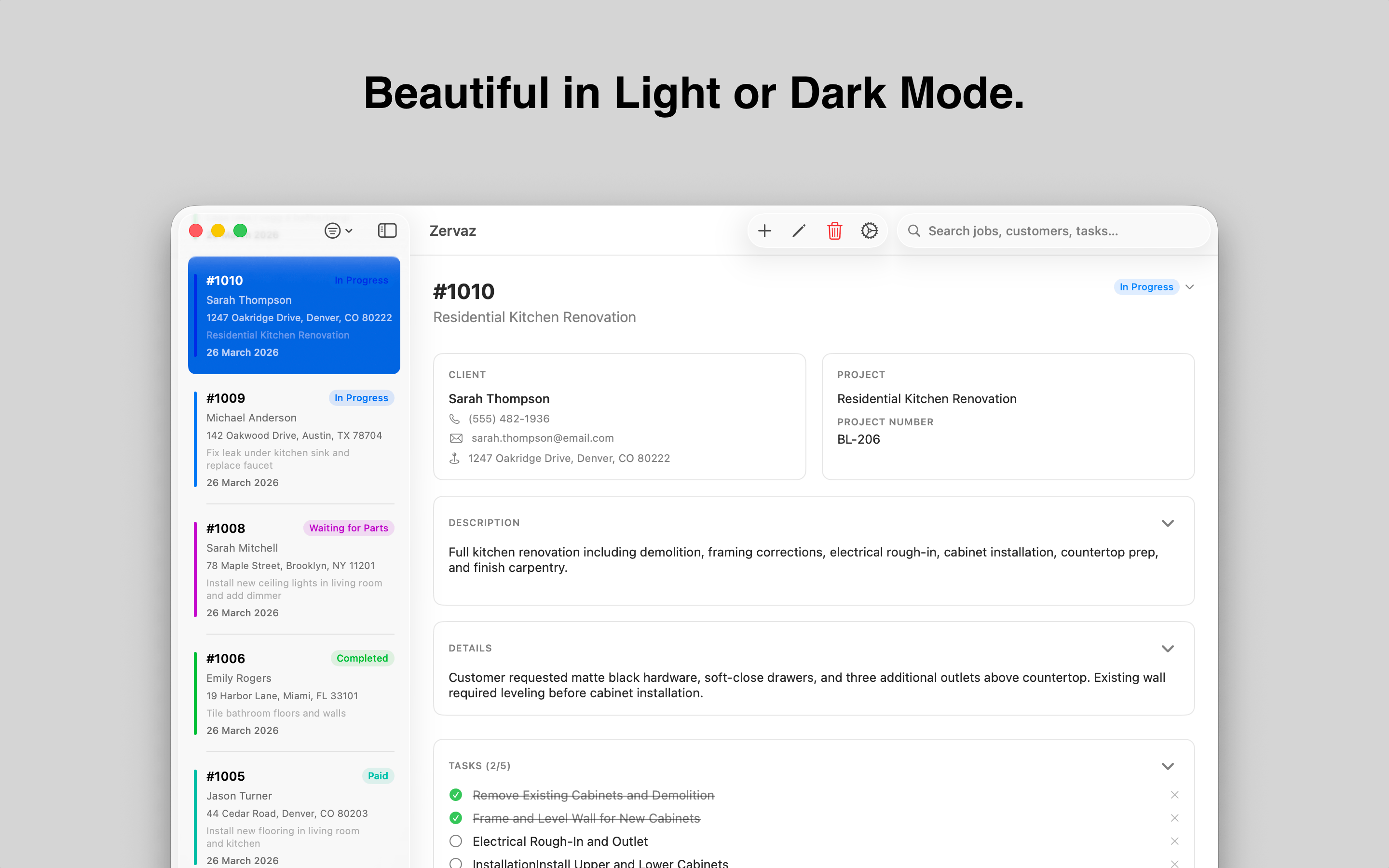This screenshot has height=868, width=1389.
Task: Click project number BL-206
Action: click(x=858, y=440)
